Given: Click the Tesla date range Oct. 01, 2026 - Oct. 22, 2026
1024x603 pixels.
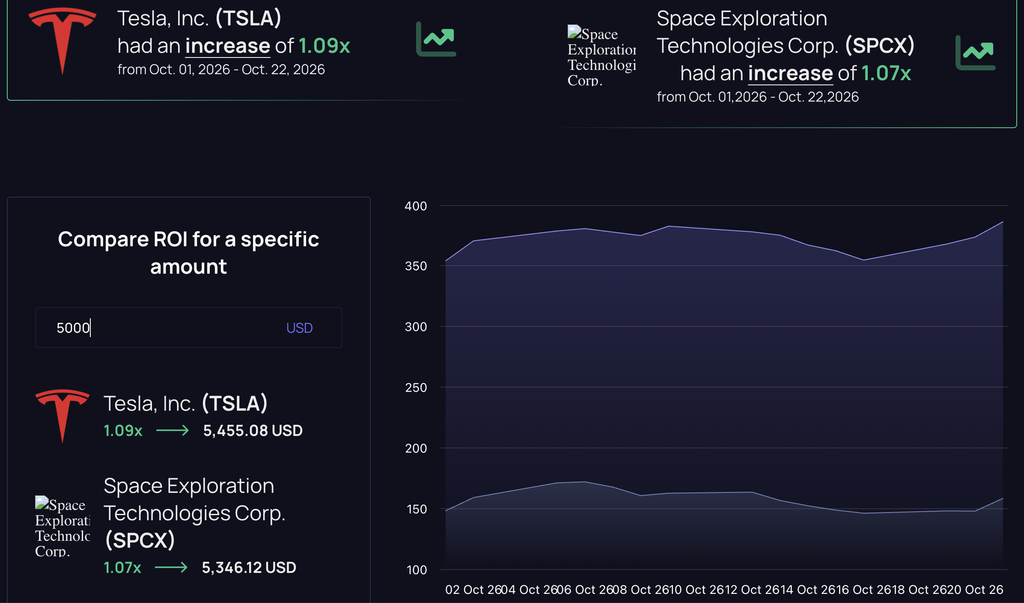Looking at the screenshot, I should 221,69.
